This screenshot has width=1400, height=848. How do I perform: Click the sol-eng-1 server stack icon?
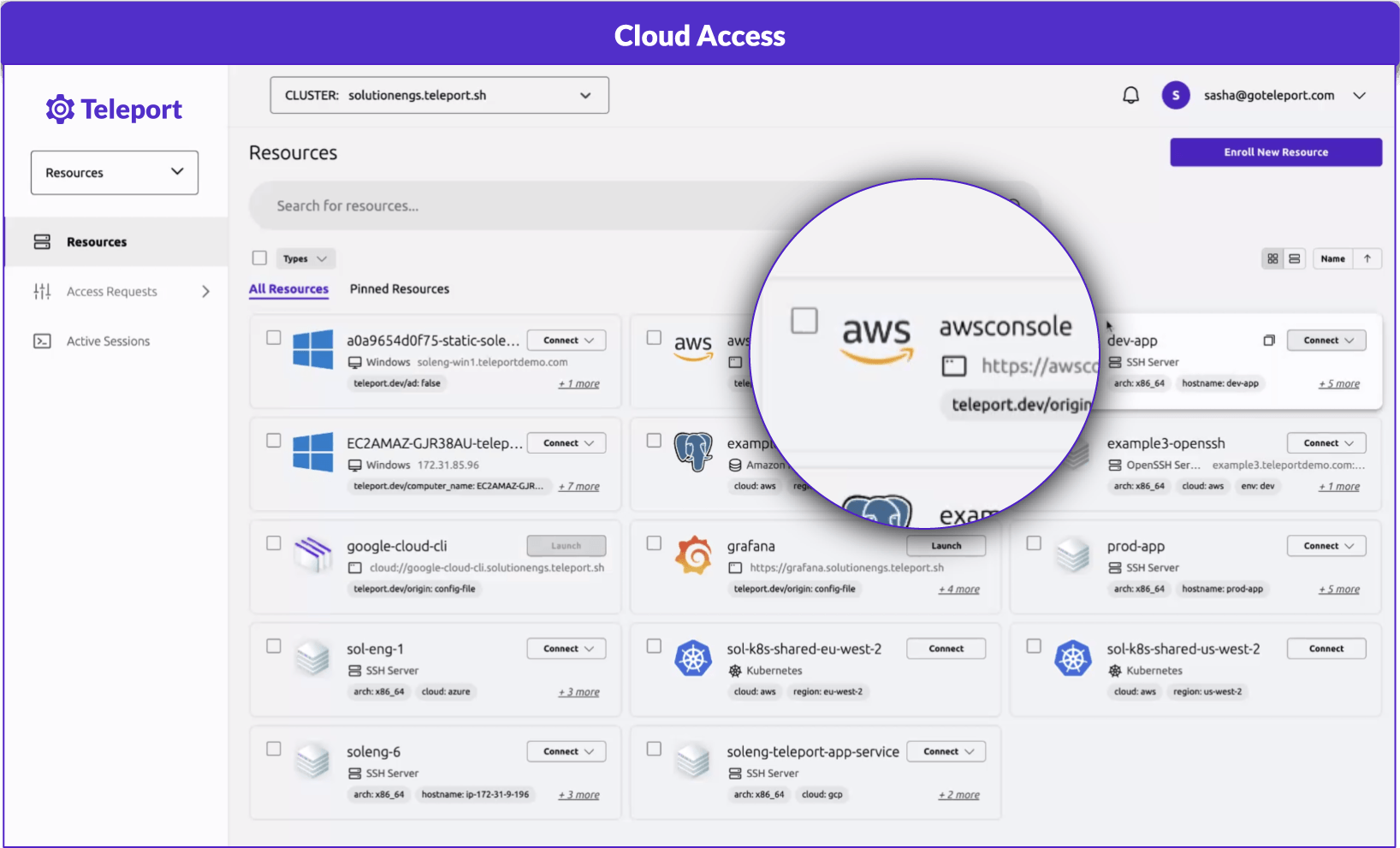pyautogui.click(x=313, y=658)
